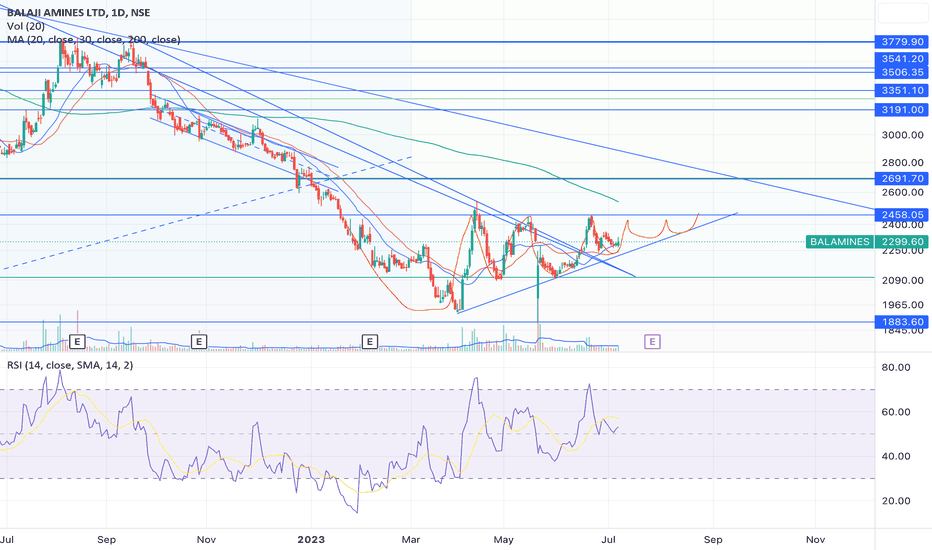Click the RSI 60.00 scale value
Image resolution: width=932 pixels, height=550 pixels.
896,412
